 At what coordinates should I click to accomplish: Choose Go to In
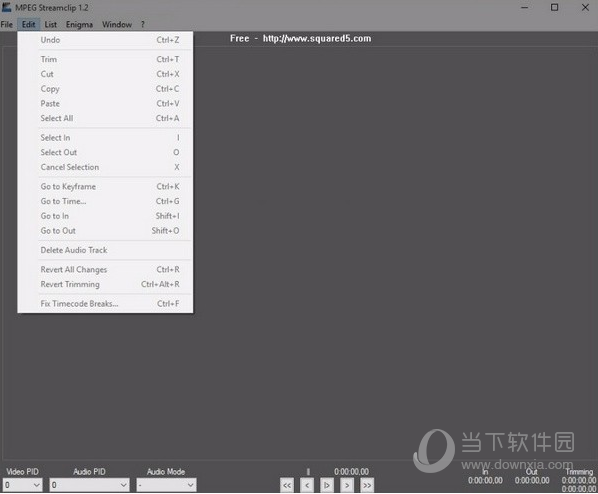click(x=105, y=216)
